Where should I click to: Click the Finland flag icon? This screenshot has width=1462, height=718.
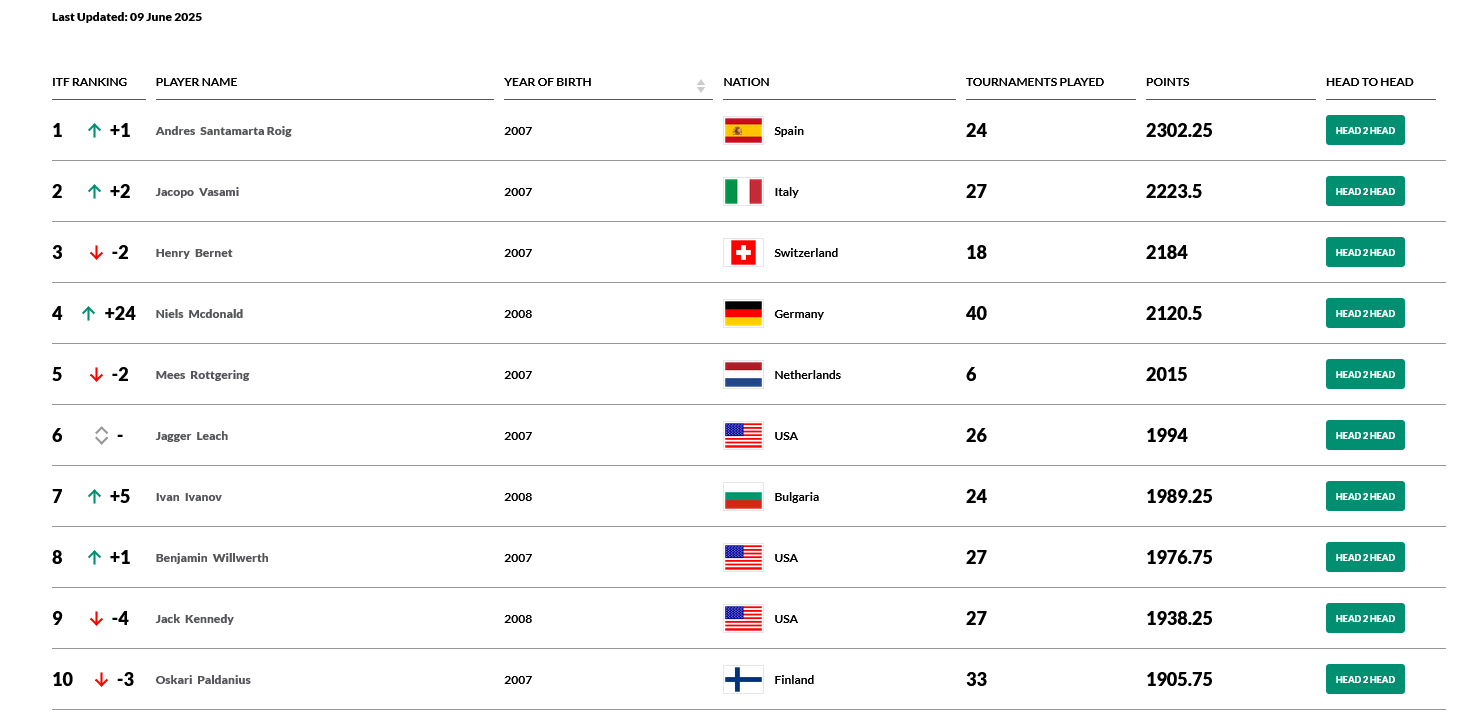tap(743, 680)
